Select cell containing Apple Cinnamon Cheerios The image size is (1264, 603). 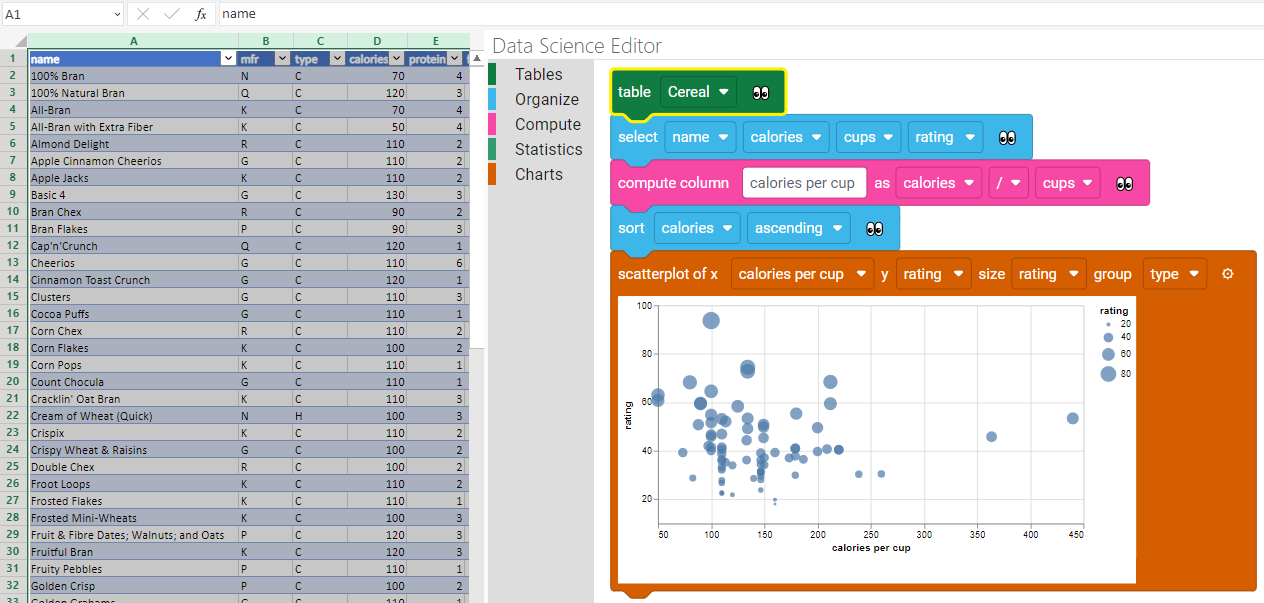[96, 161]
